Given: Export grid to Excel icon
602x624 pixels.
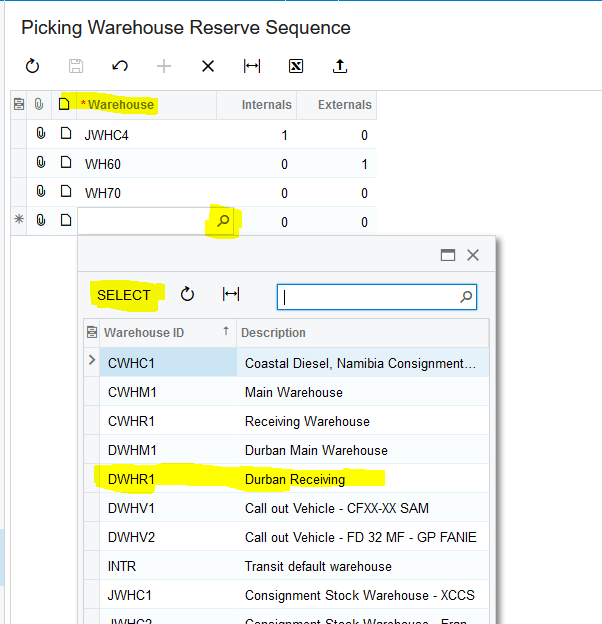Looking at the screenshot, I should [296, 66].
